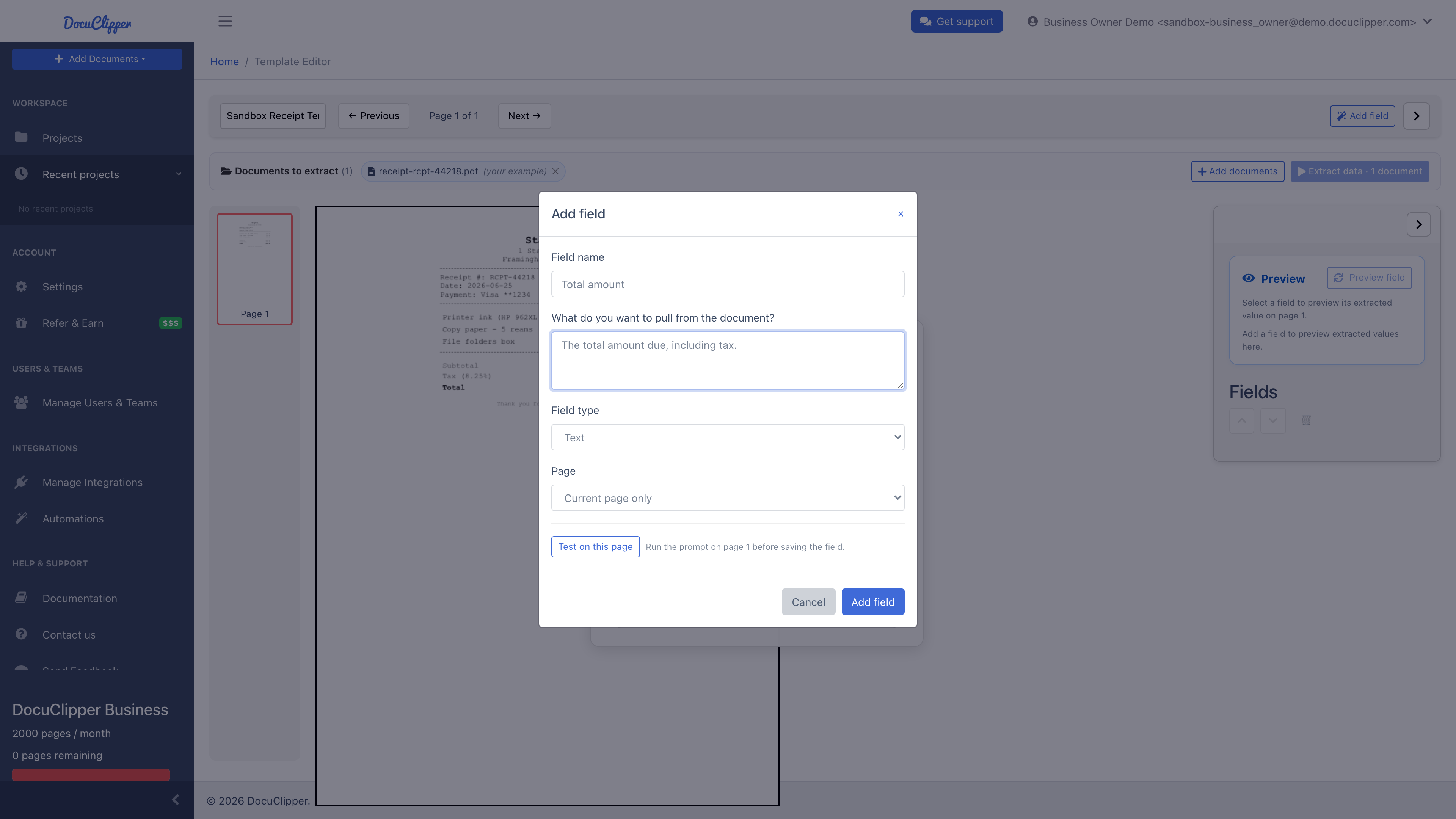
Task: Open Projects in the sidebar
Action: 97,138
